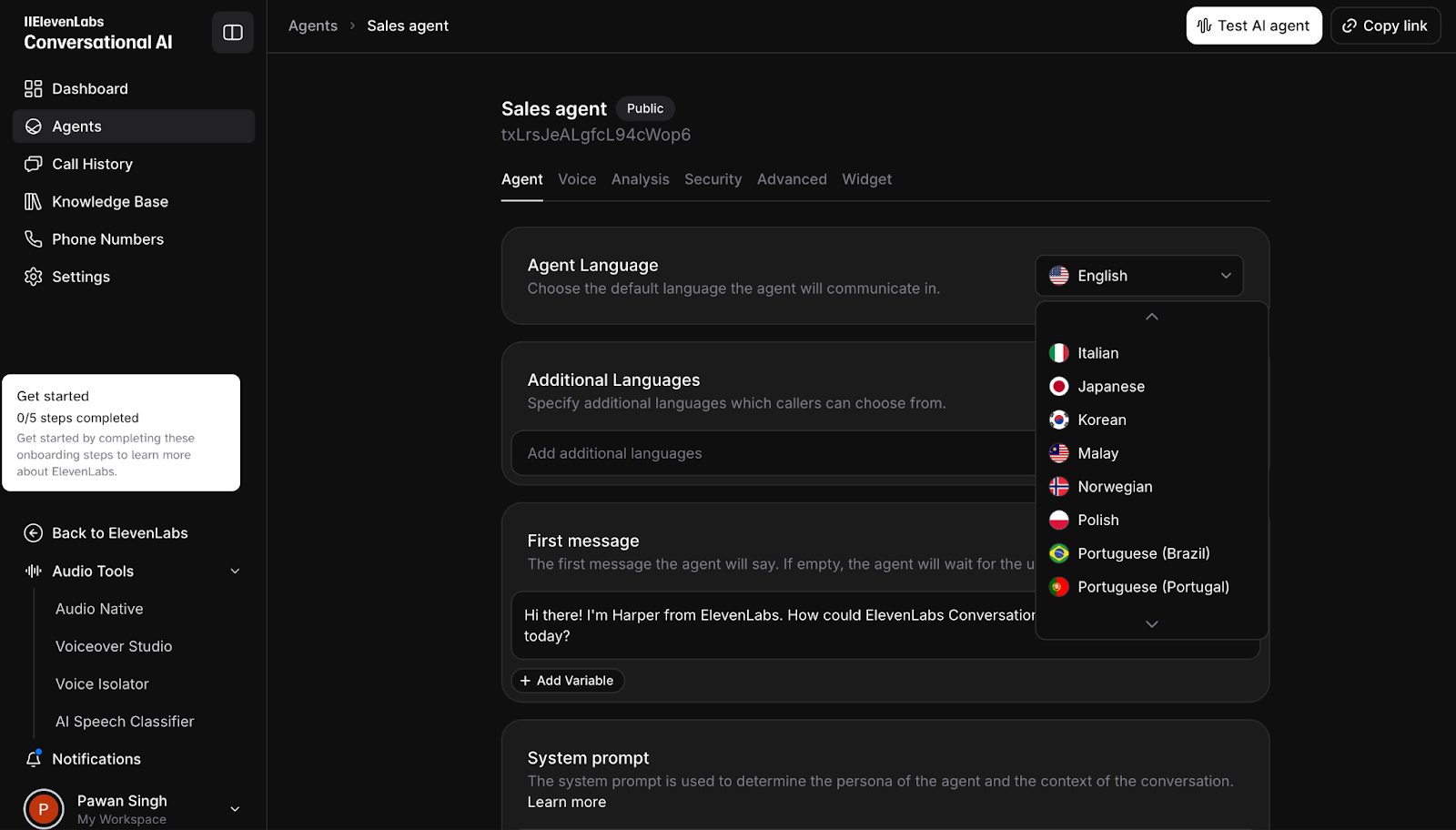Click the Get started onboarding card
The width and height of the screenshot is (1456, 830).
(x=121, y=433)
